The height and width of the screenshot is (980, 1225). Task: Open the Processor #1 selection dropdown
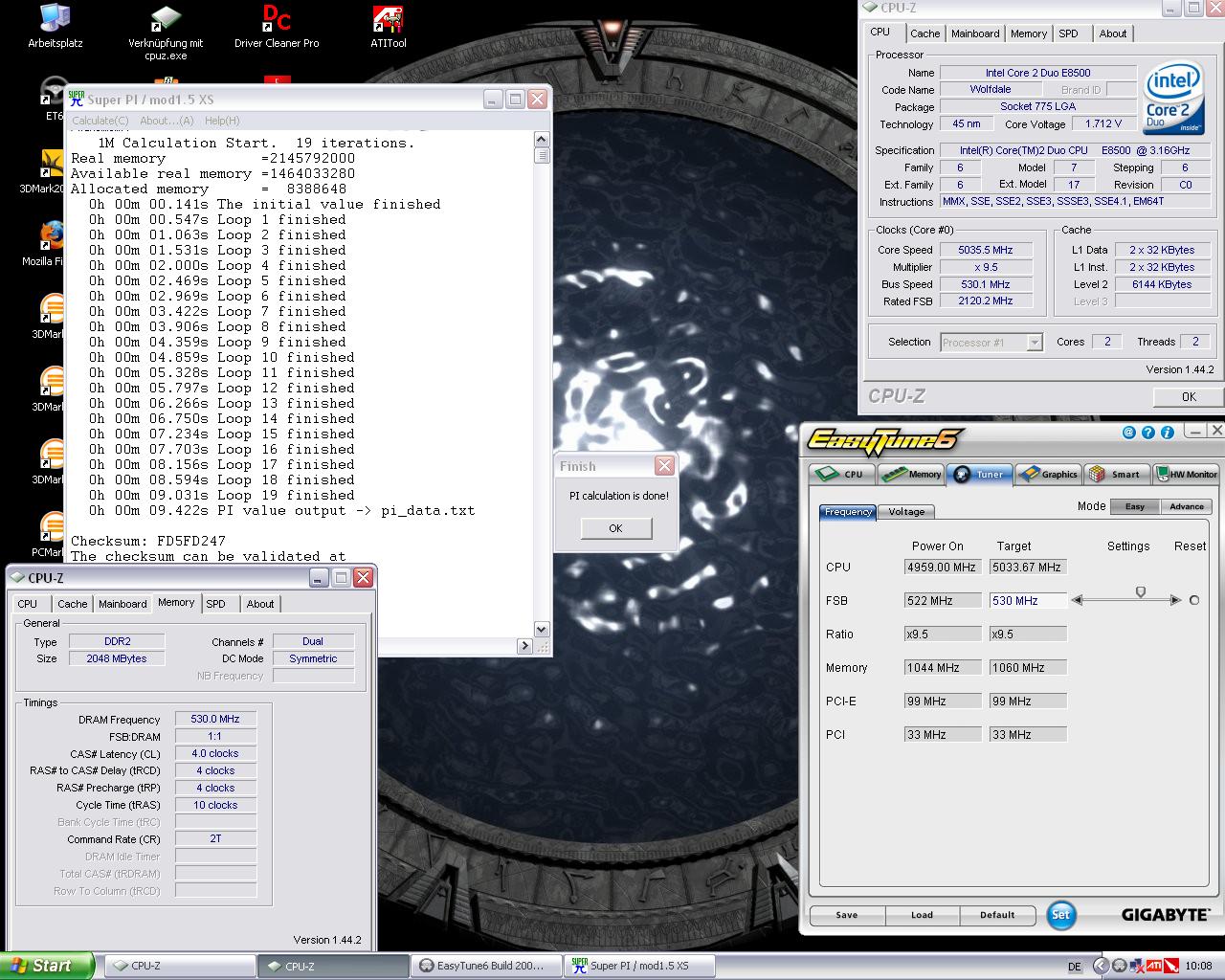click(x=991, y=342)
